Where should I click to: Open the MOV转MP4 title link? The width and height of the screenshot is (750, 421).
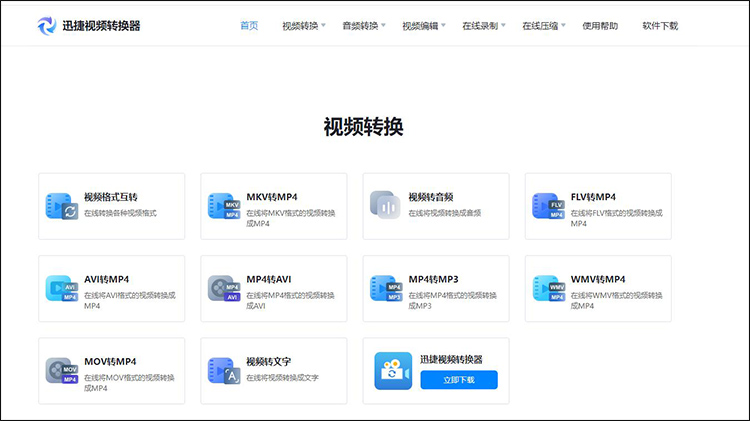pos(110,362)
